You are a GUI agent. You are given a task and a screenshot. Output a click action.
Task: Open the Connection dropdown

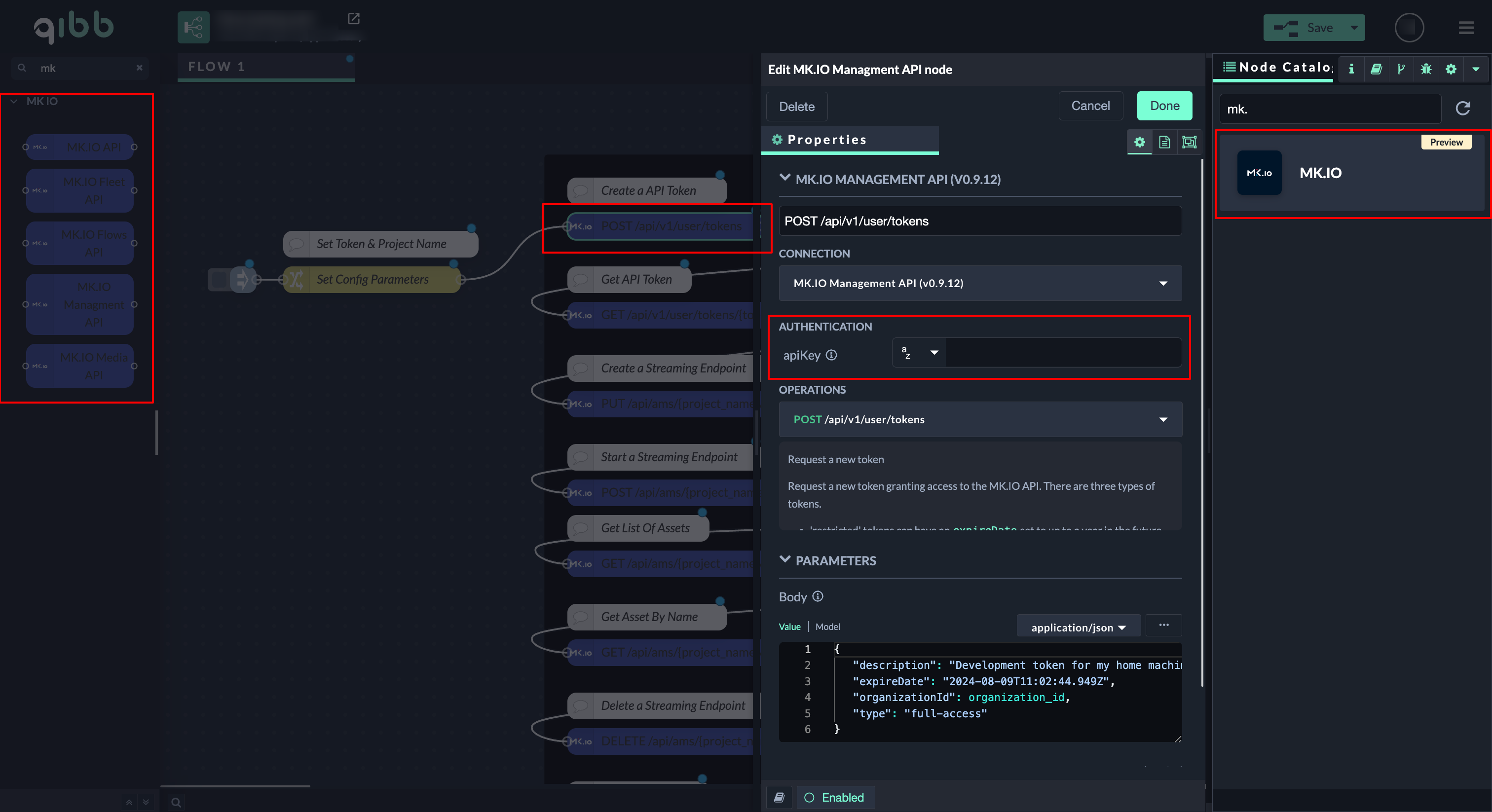point(980,283)
